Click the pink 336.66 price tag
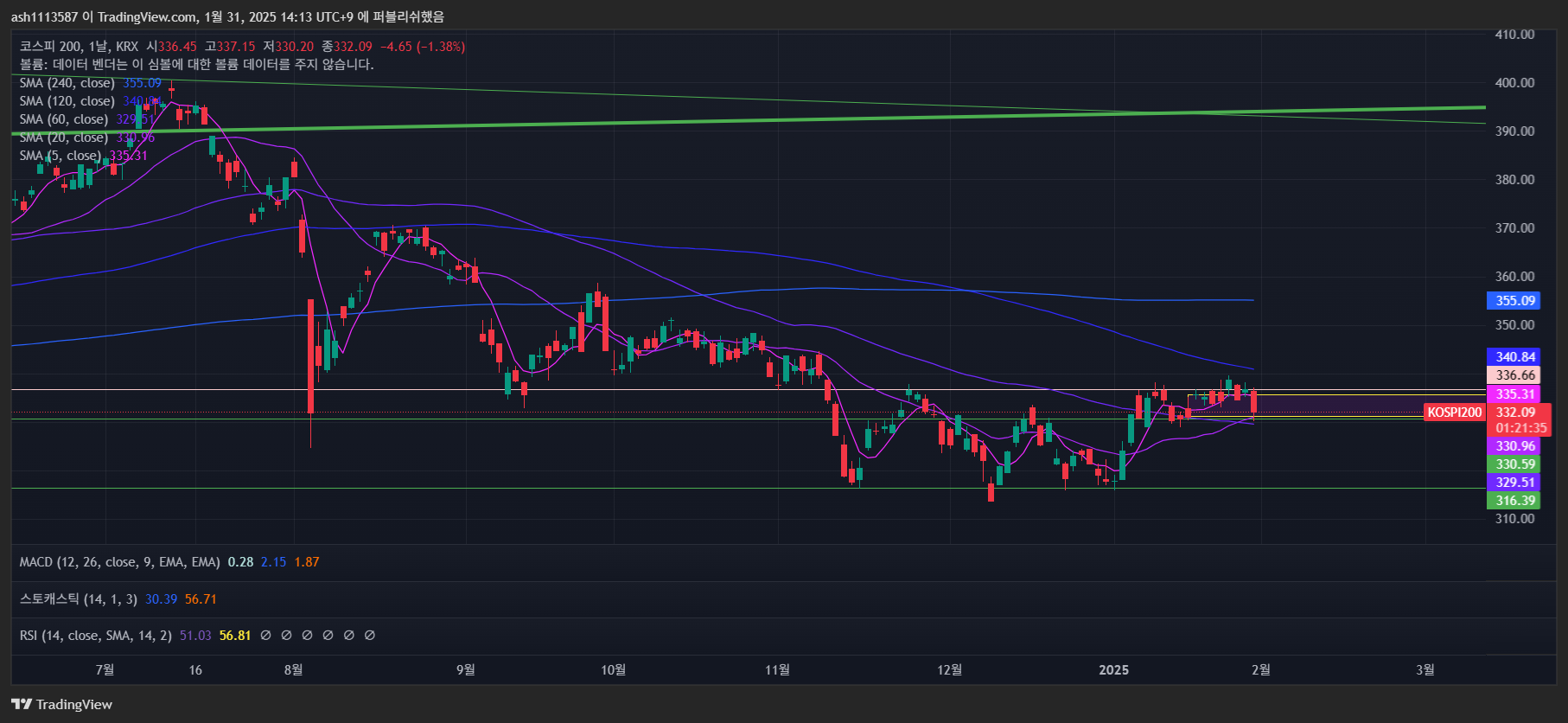Screen dimensions: 1568x723 tap(1515, 375)
